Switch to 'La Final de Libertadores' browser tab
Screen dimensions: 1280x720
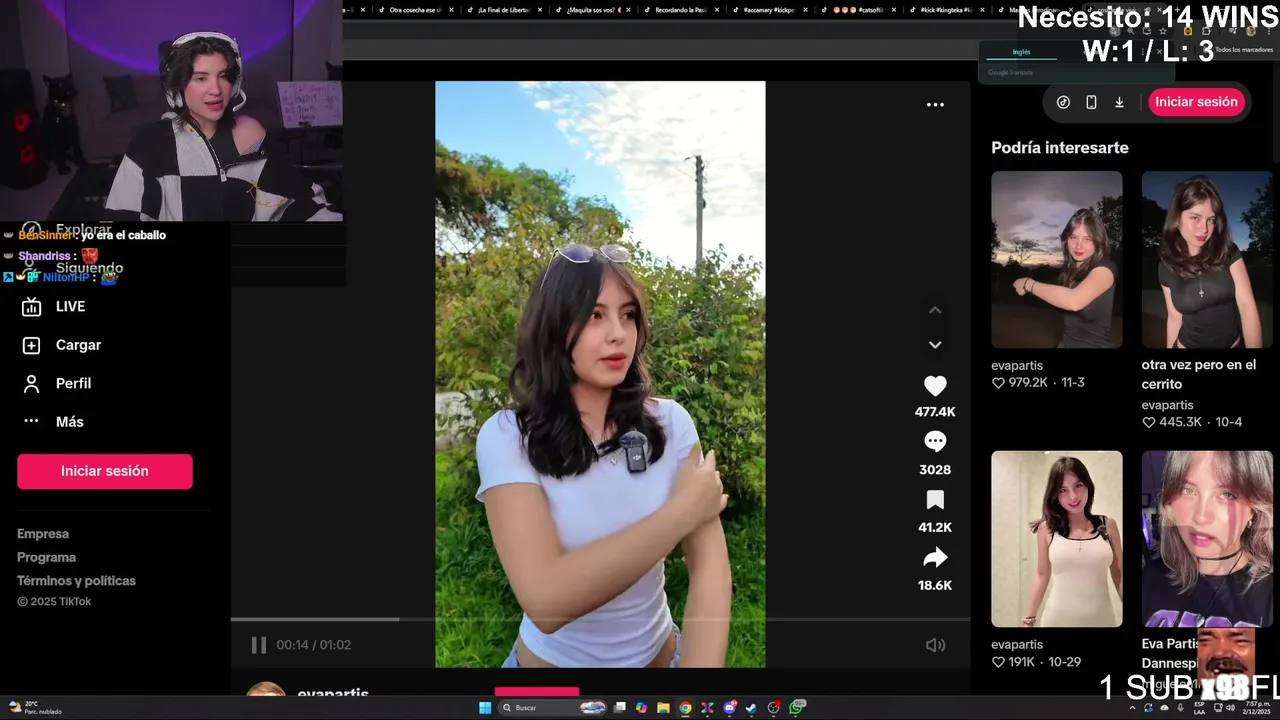pyautogui.click(x=503, y=10)
